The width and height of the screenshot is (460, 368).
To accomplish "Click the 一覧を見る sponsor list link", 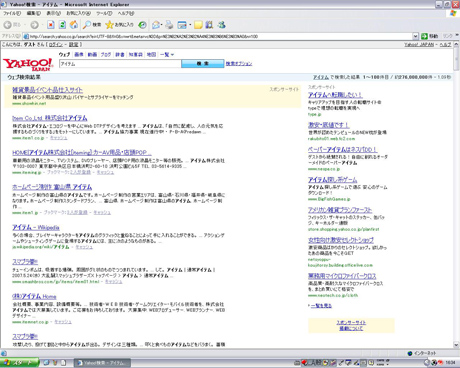I will (x=321, y=305).
